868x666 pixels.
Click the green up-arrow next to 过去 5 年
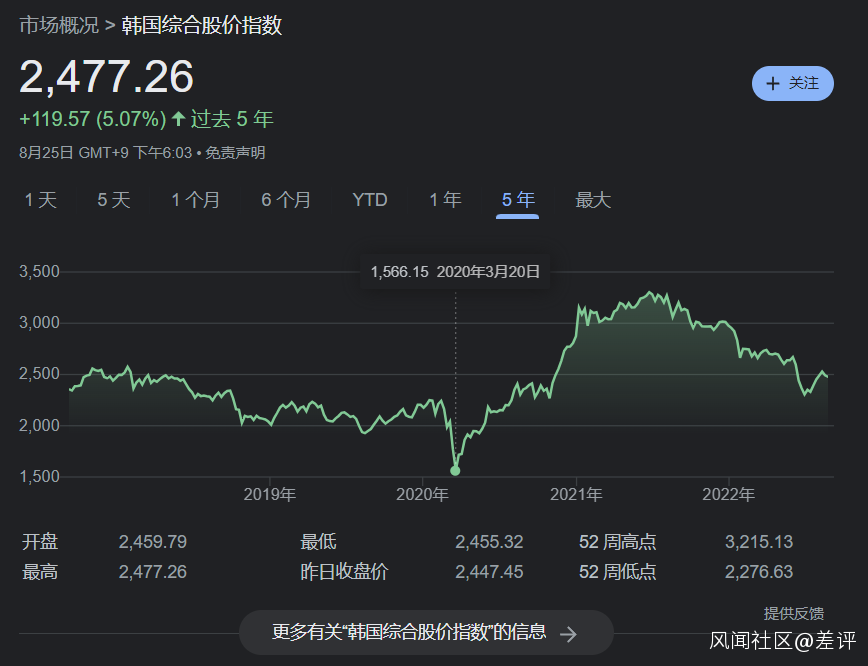[178, 119]
